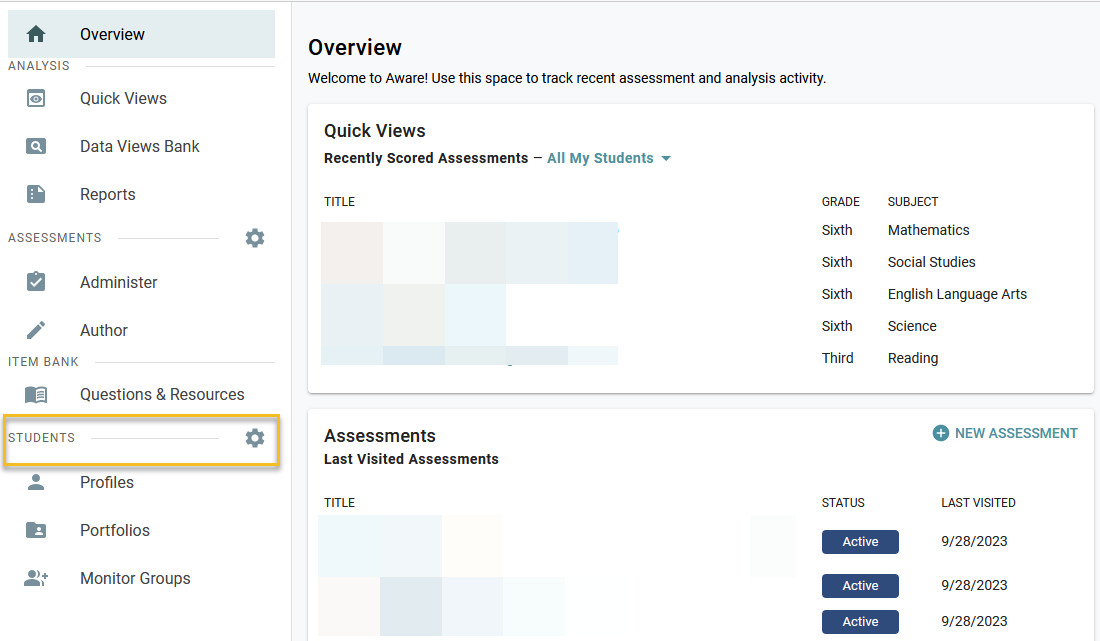
Task: Click the first Active status badge
Action: pyautogui.click(x=860, y=542)
